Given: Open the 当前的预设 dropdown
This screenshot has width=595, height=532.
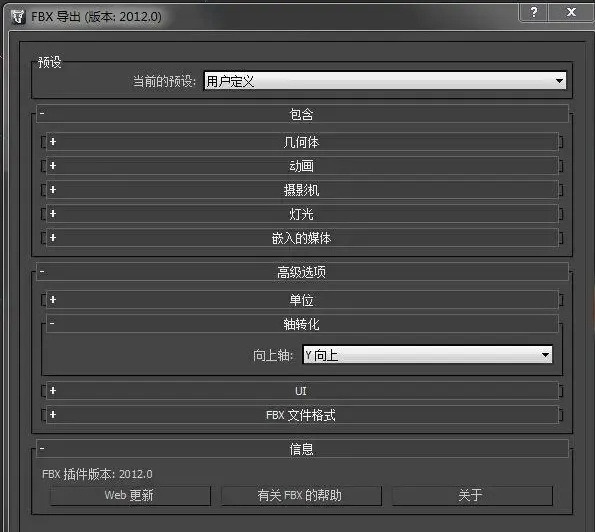Looking at the screenshot, I should pyautogui.click(x=385, y=81).
